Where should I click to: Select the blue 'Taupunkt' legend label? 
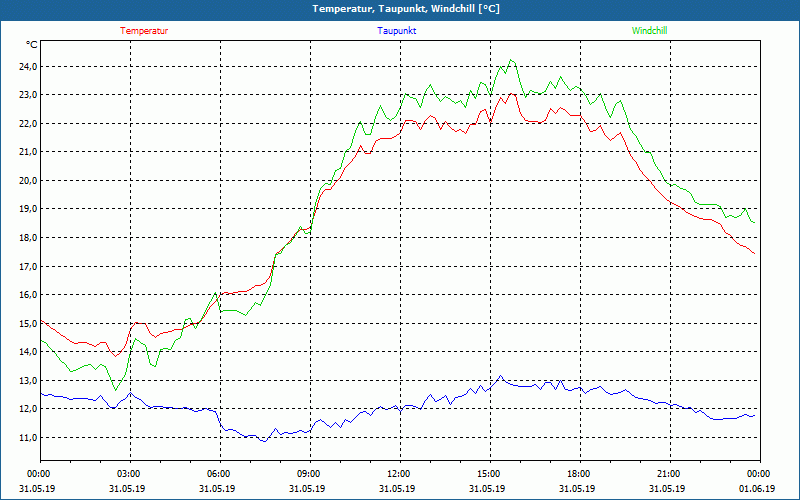[396, 31]
